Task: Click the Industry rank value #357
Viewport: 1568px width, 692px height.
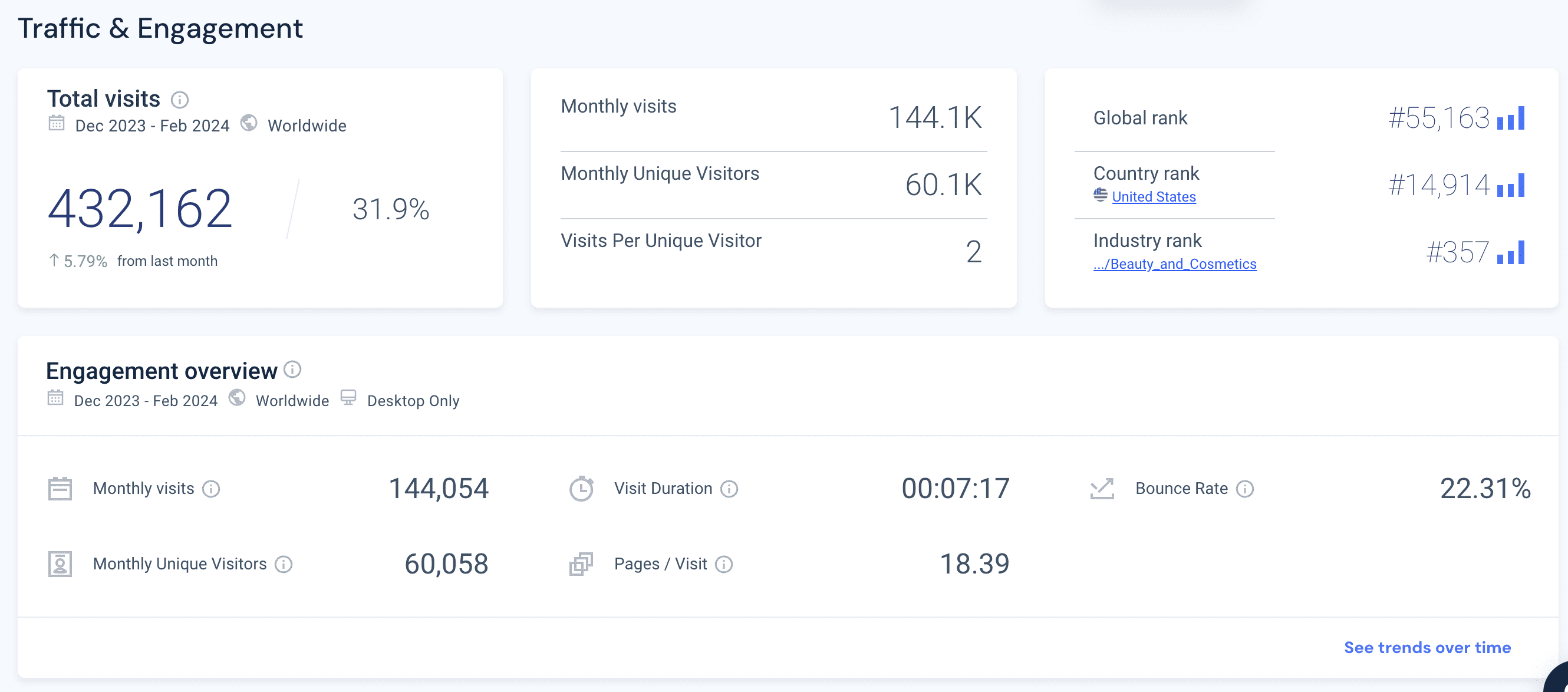Action: [1458, 252]
